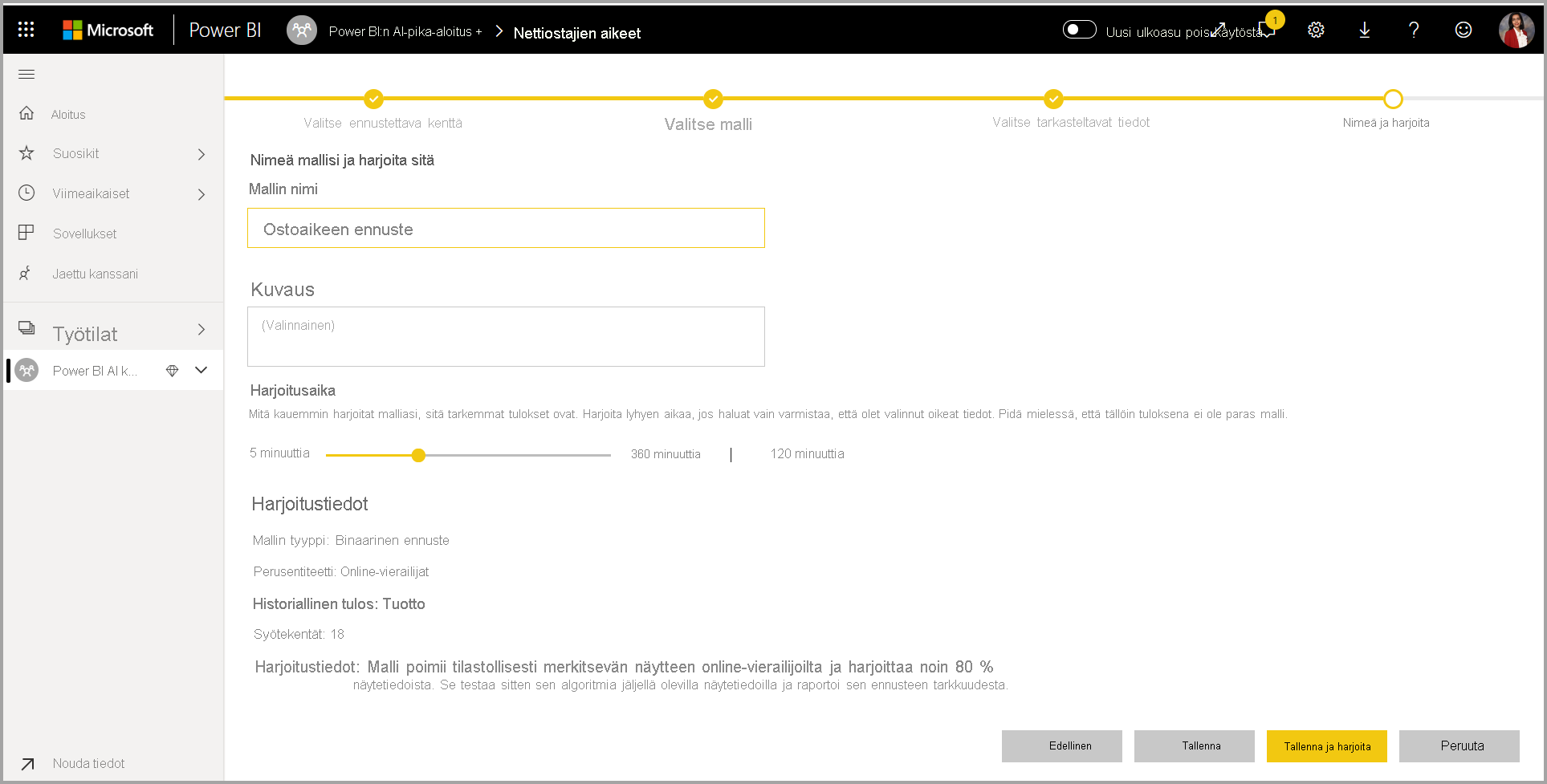Click the Mallin nimi input field
This screenshot has height=784, width=1547.
coord(506,228)
